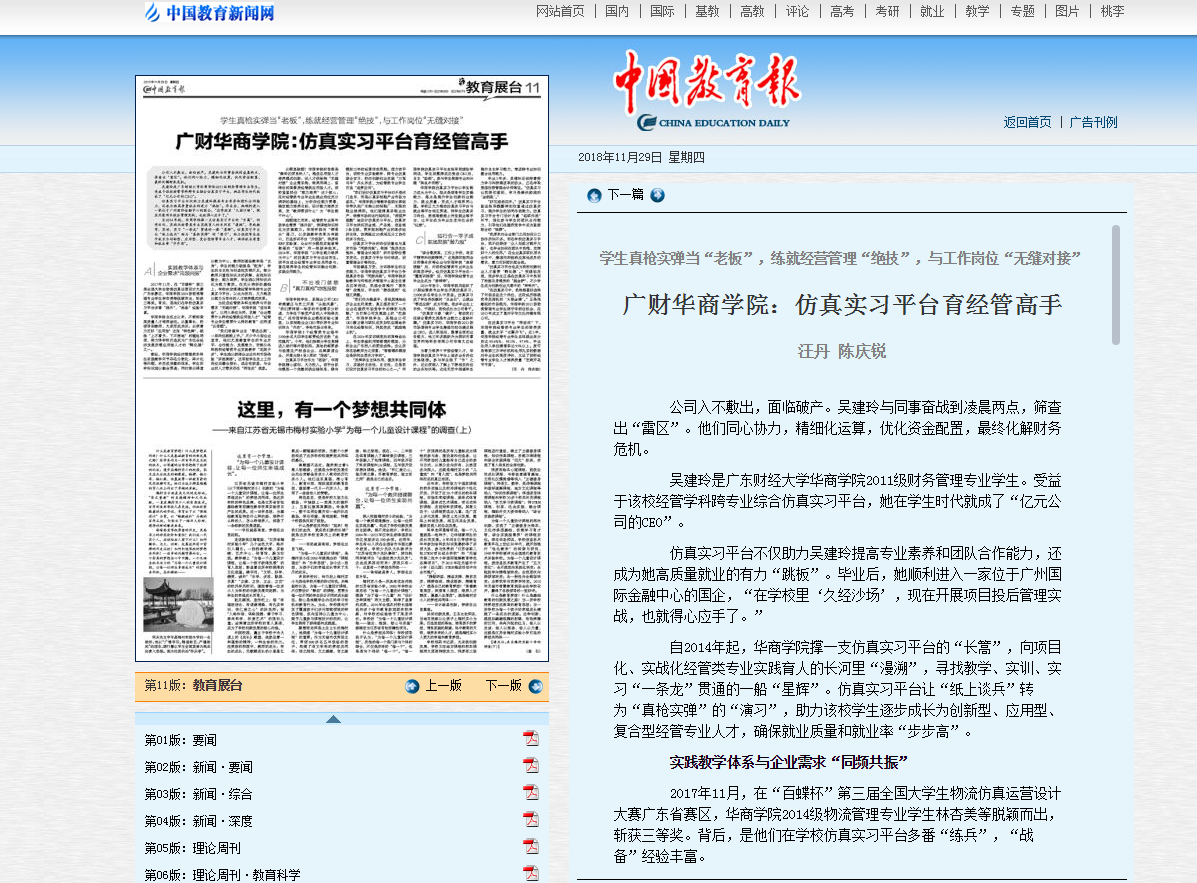This screenshot has height=883, width=1197.
Task: Open 第02版：新闻·要闻
Action: click(x=198, y=767)
